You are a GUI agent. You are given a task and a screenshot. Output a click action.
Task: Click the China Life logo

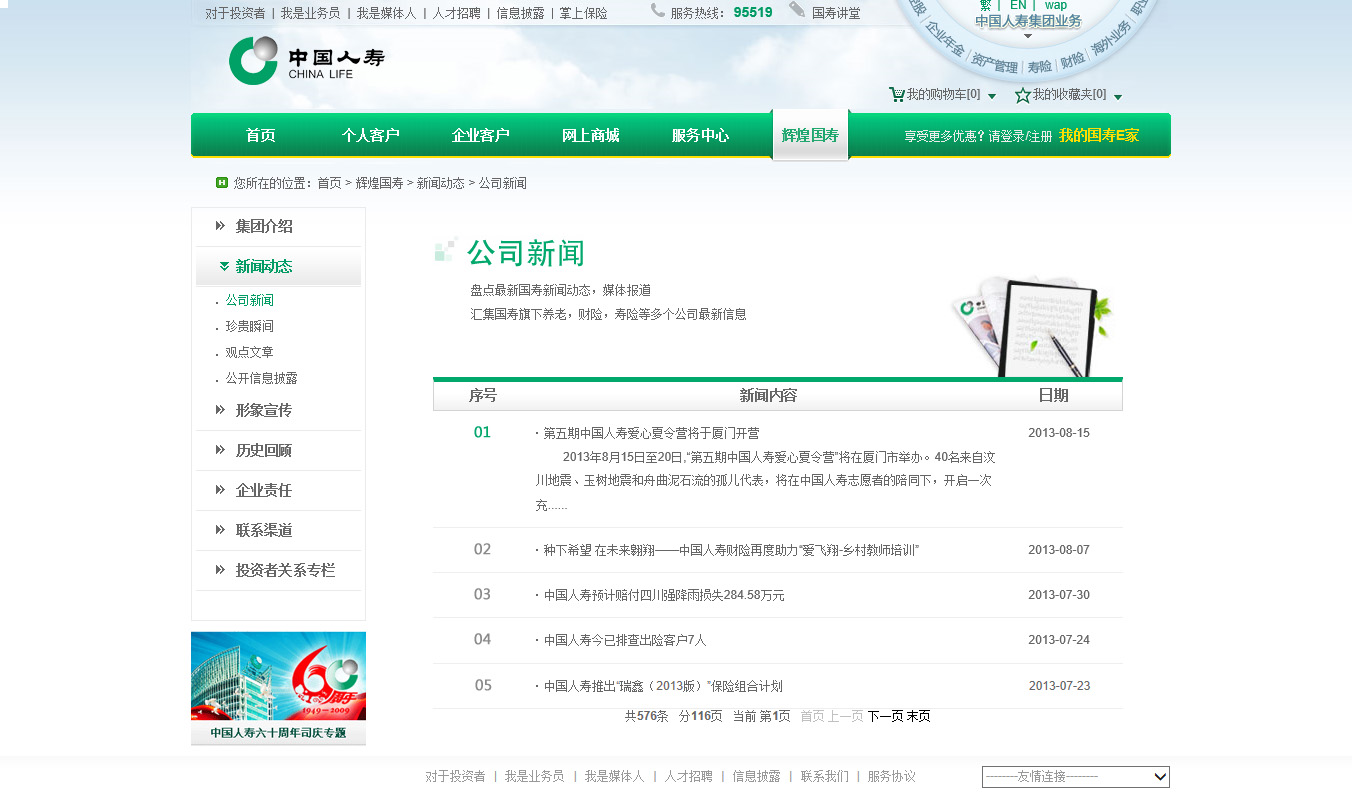[306, 61]
